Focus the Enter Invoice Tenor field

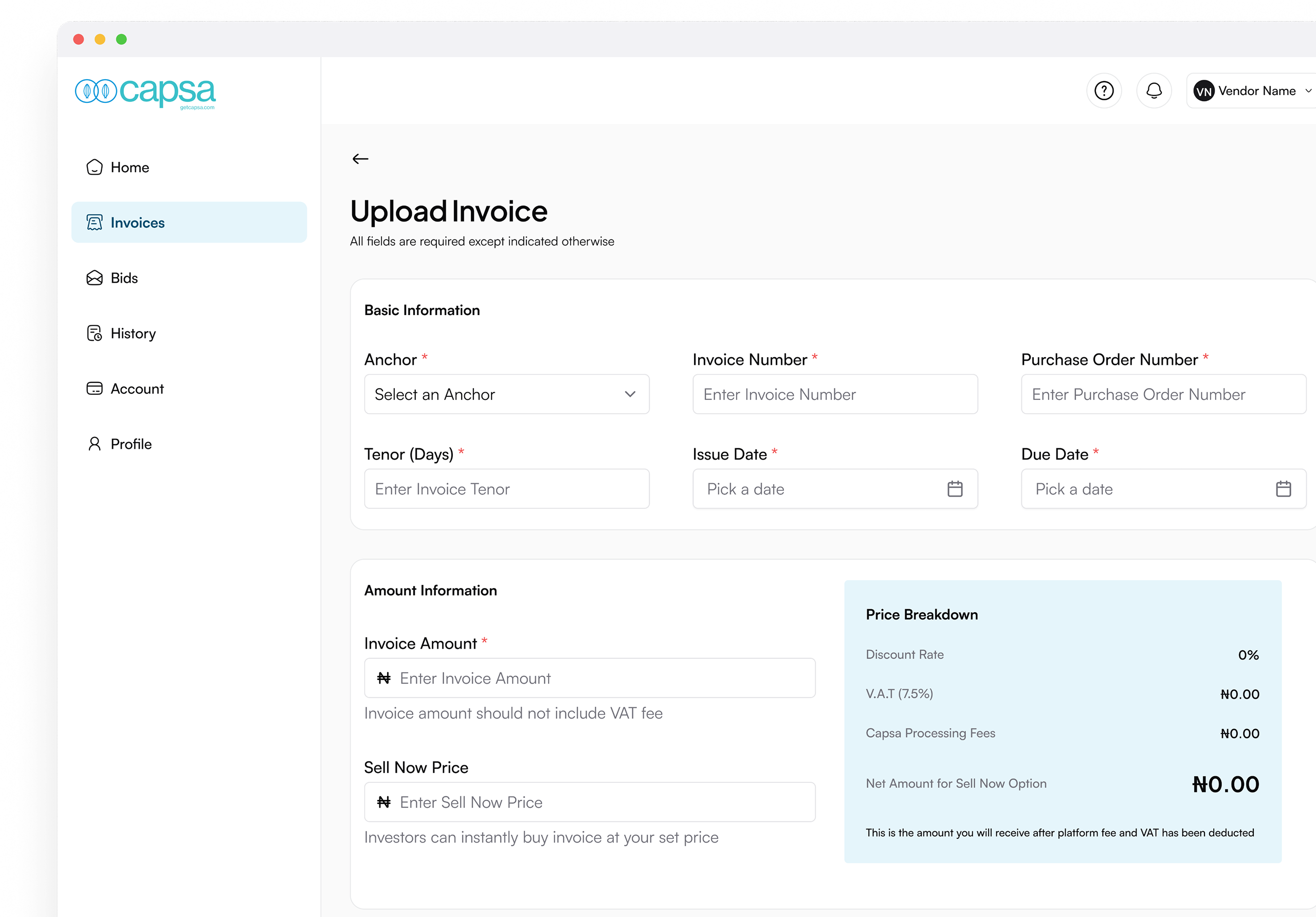click(507, 489)
